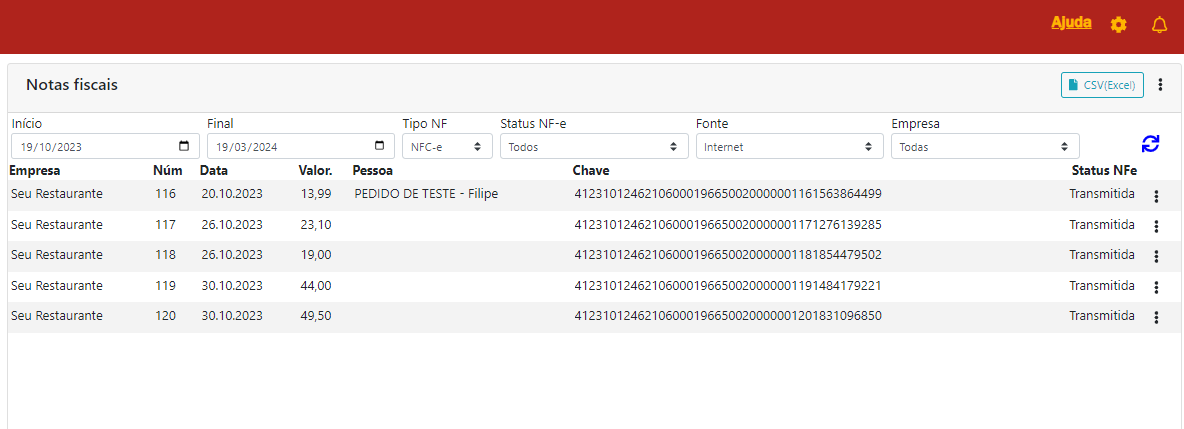Click the Início date input 19/10/2023

tap(90, 147)
